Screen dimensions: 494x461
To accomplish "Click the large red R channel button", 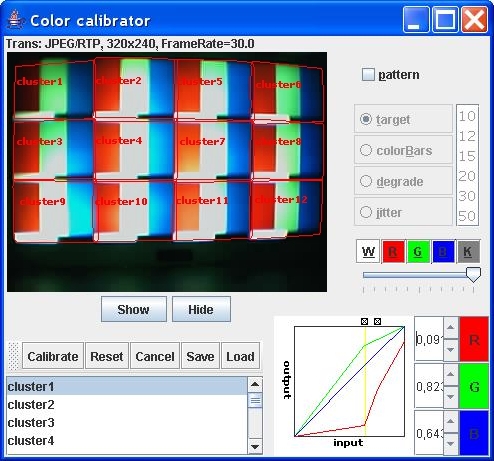I will pyautogui.click(x=474, y=339).
